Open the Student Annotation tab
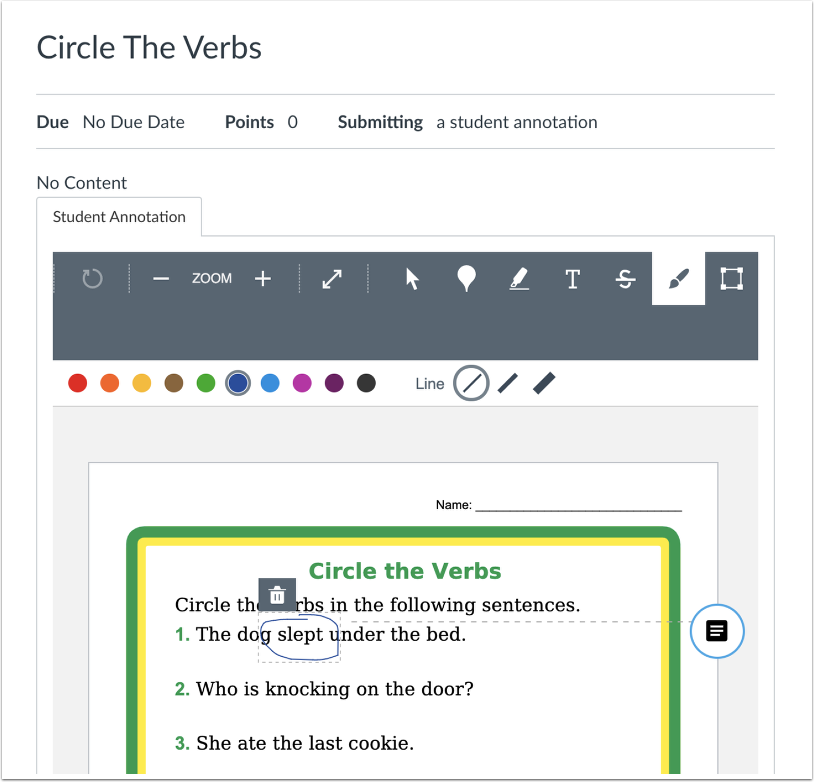 119,217
